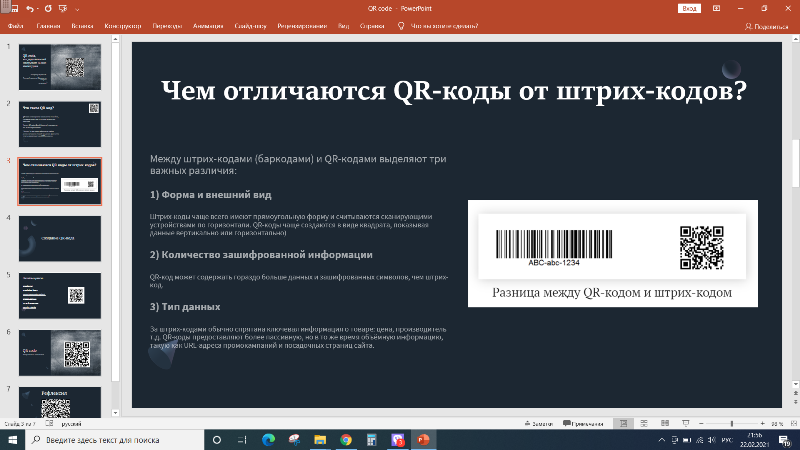Click the zoom percentage value
800x450 pixels.
[777, 423]
